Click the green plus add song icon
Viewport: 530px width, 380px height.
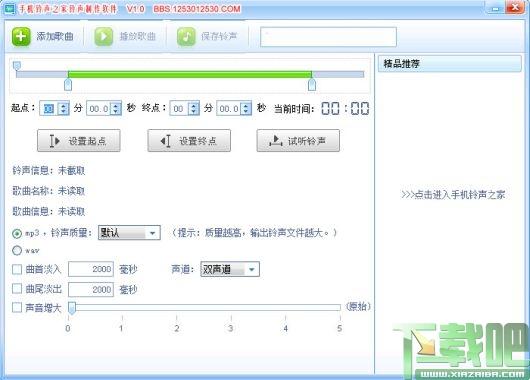pyautogui.click(x=21, y=36)
